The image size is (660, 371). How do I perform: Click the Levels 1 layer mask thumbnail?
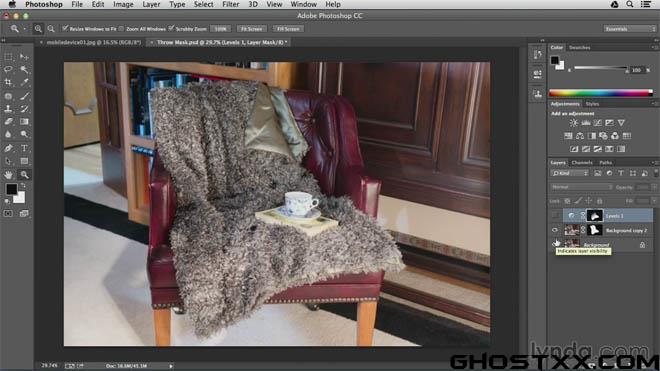click(594, 216)
